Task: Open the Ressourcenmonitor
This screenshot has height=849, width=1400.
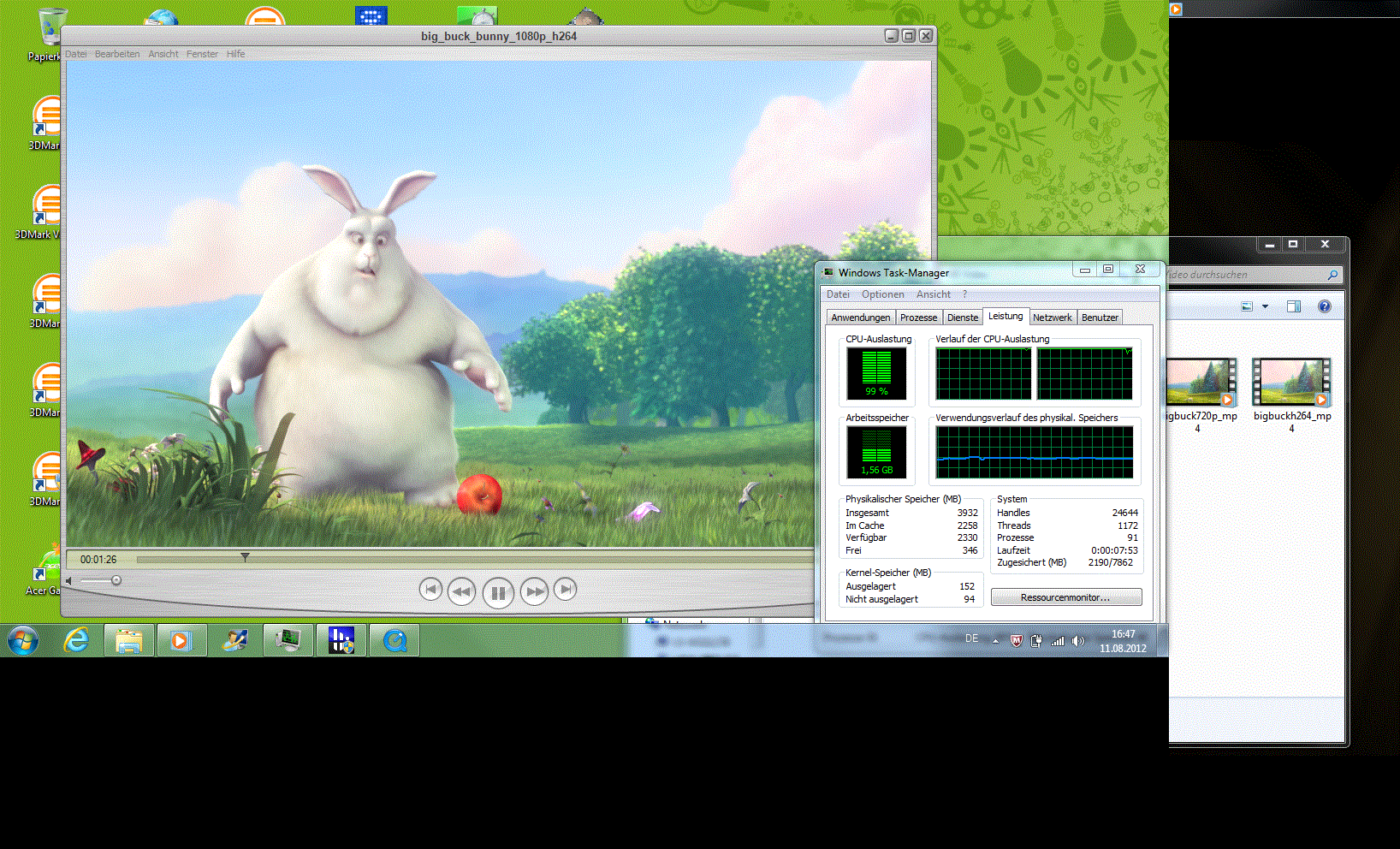Action: click(1066, 597)
